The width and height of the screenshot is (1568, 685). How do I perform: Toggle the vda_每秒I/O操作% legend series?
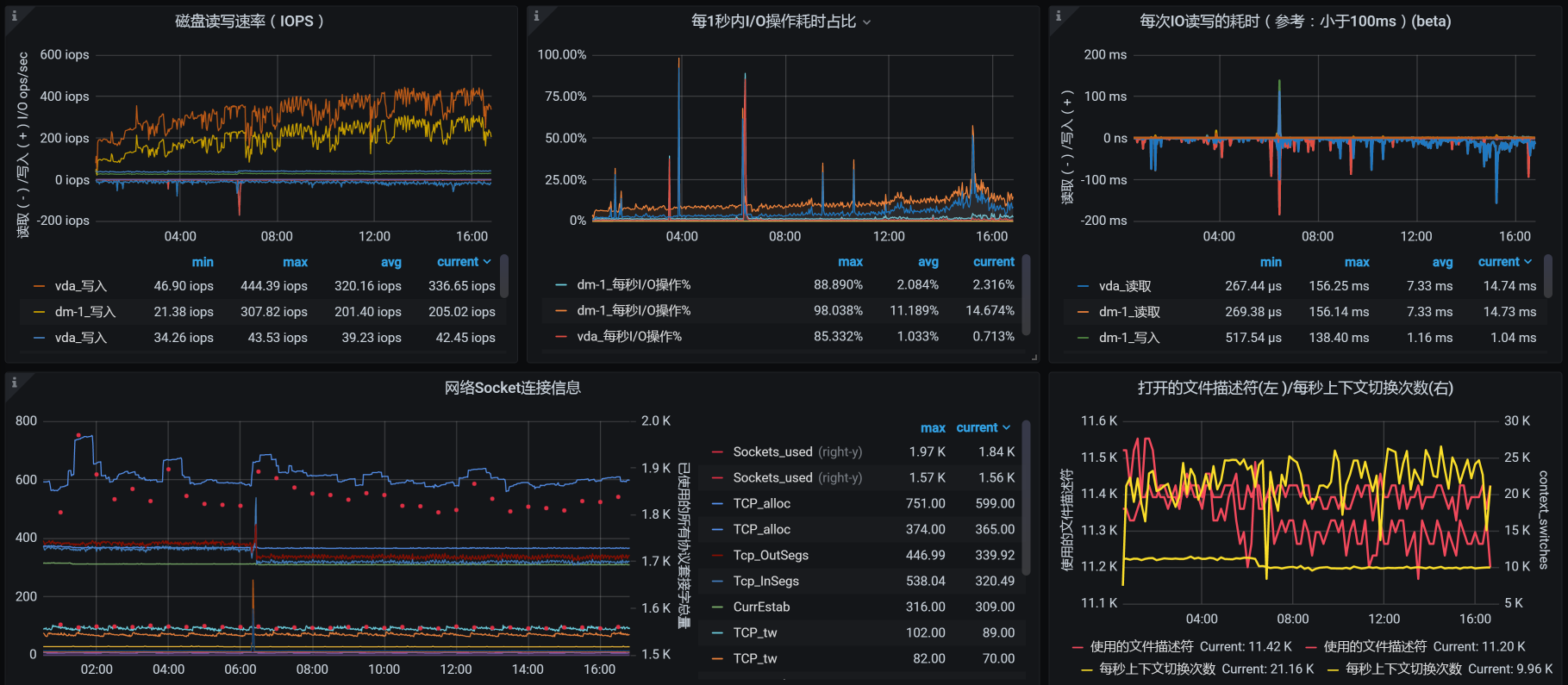628,337
